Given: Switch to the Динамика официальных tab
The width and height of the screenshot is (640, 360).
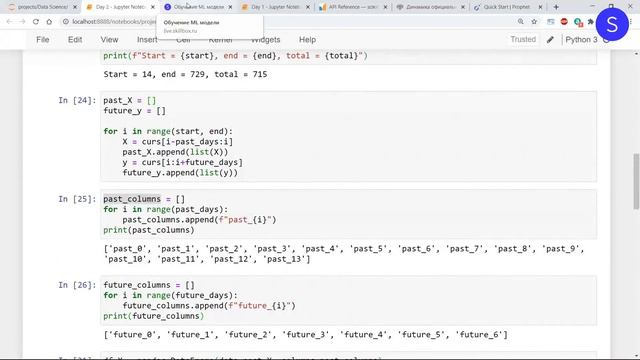Looking at the screenshot, I should point(430,7).
